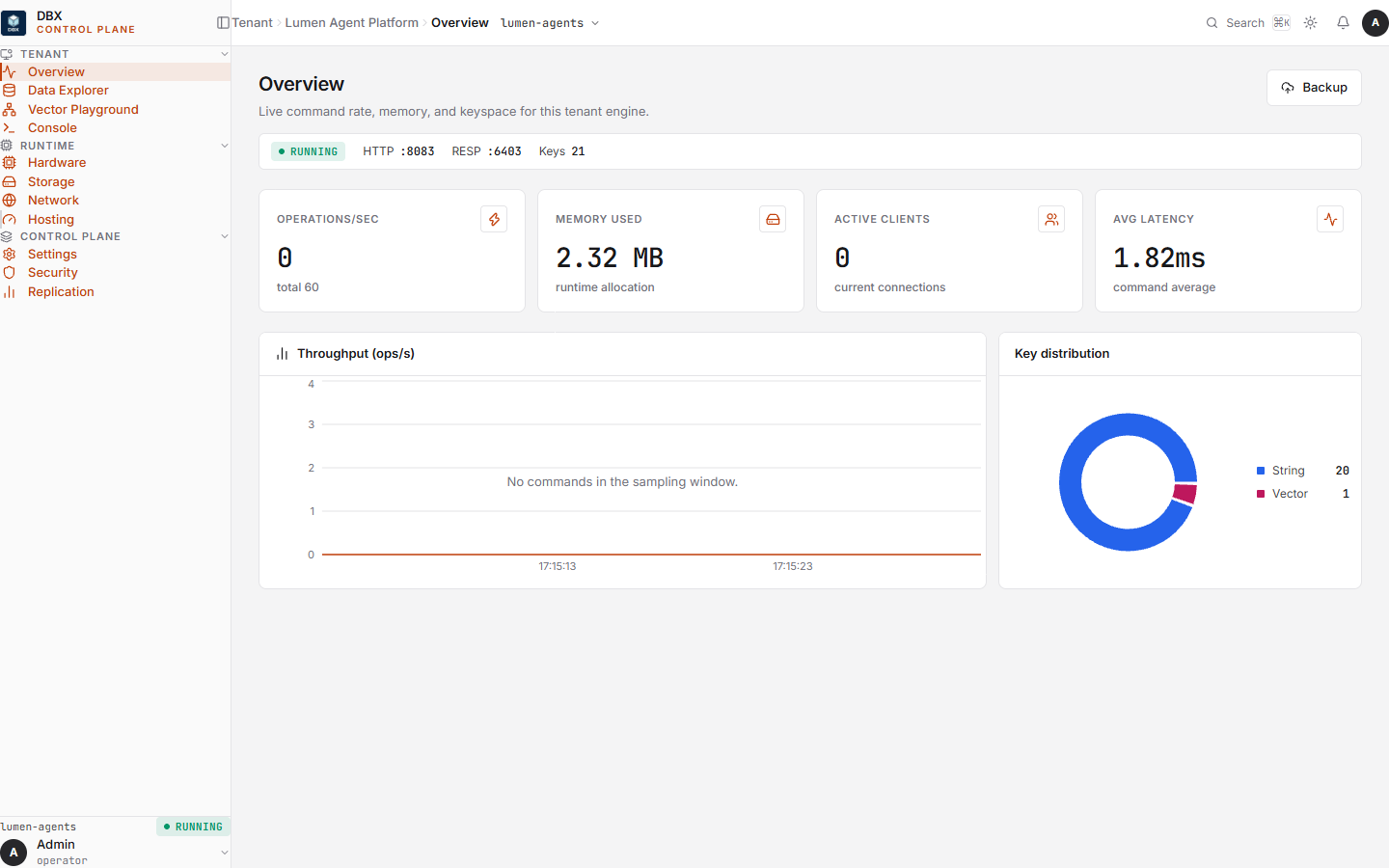
Task: Click the Vector legend crimson swatch
Action: (x=1261, y=494)
